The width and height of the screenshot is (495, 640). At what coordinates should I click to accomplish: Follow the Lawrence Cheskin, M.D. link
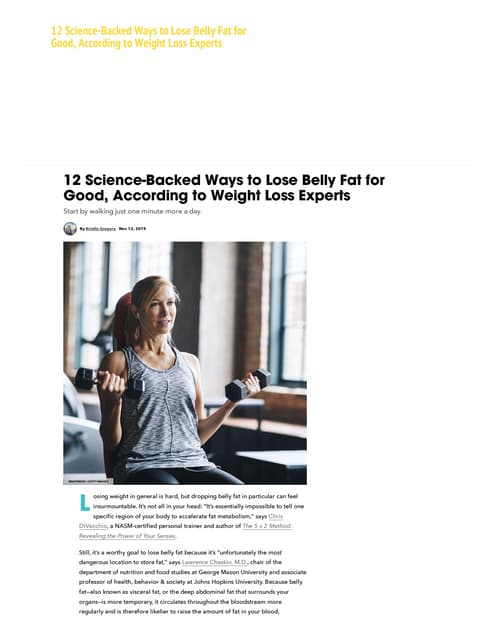tap(215, 562)
